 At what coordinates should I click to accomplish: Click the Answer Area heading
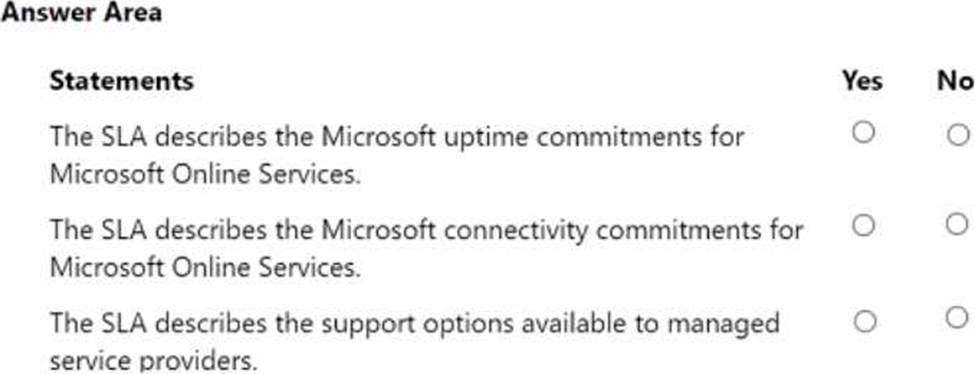81,12
